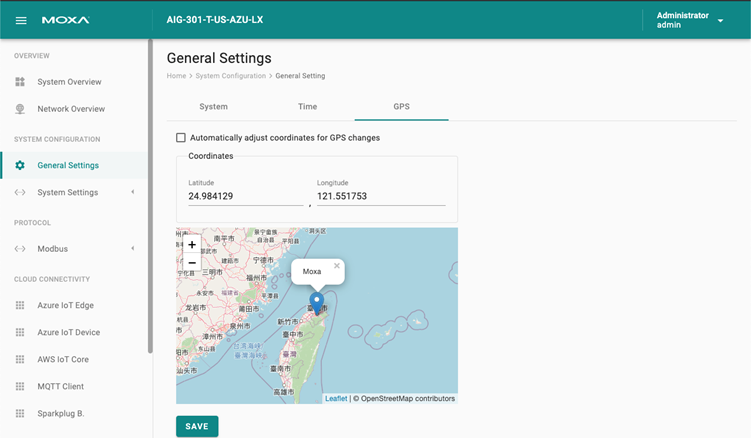Click the Sparkplug B. grid icon
The image size is (751, 438).
pyautogui.click(x=20, y=413)
